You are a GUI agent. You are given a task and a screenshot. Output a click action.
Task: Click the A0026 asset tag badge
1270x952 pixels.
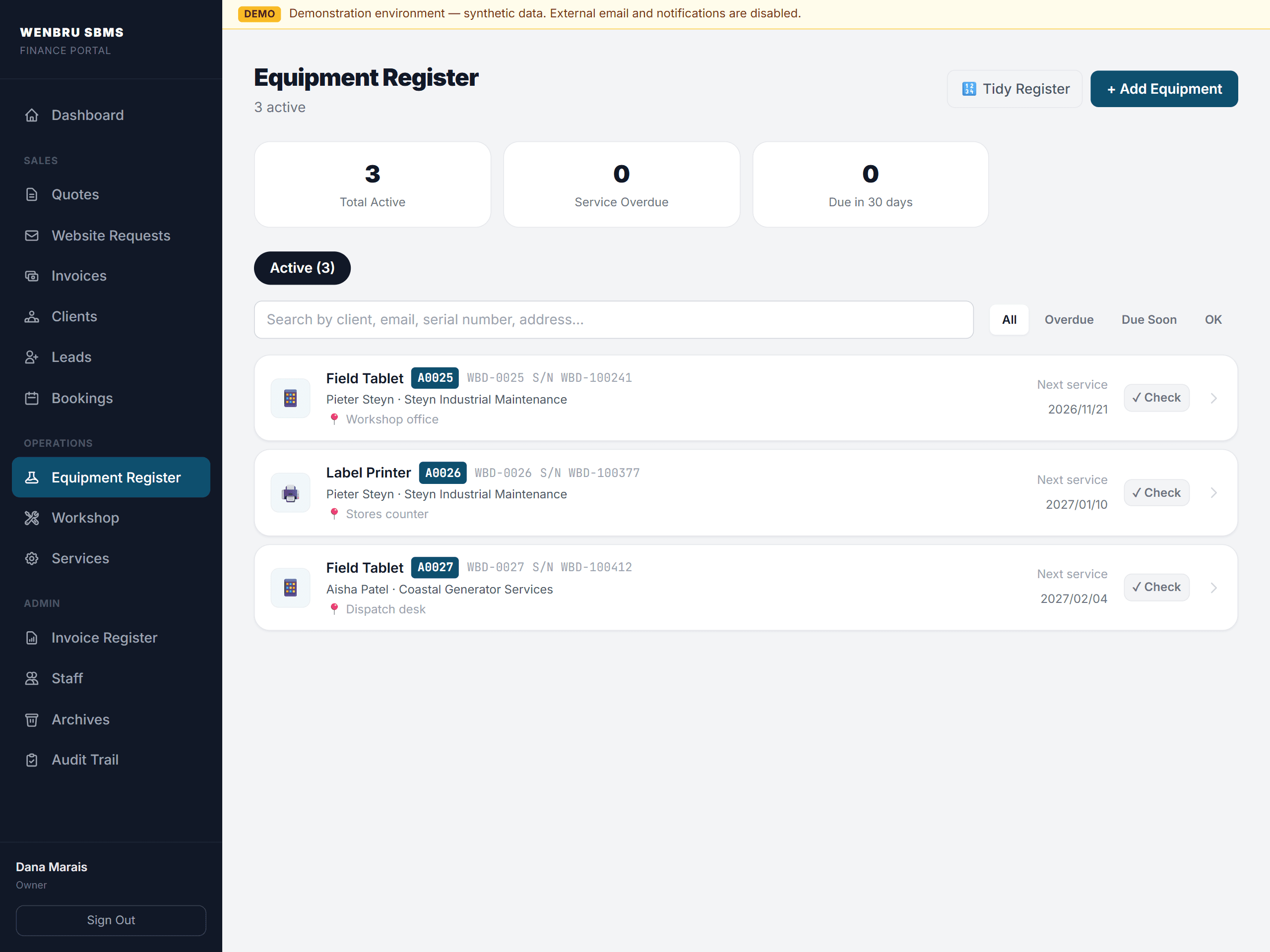click(443, 473)
